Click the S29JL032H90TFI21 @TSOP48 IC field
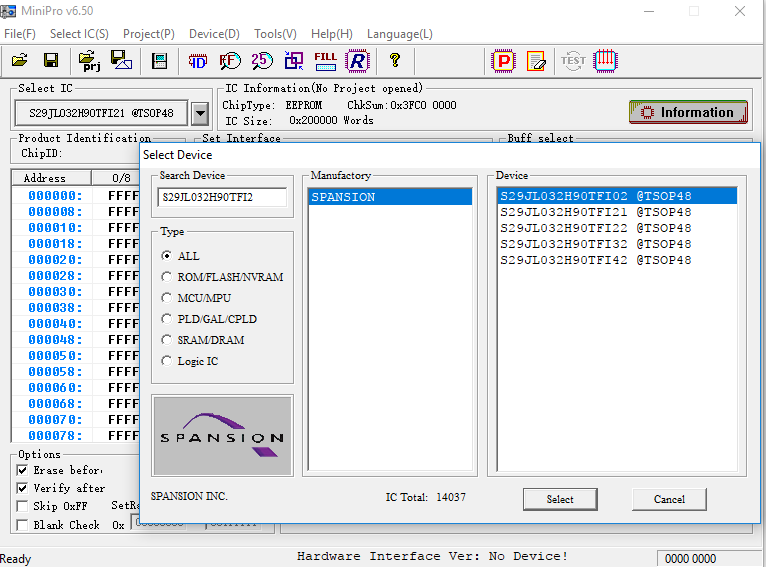The height and width of the screenshot is (567, 766). point(101,113)
